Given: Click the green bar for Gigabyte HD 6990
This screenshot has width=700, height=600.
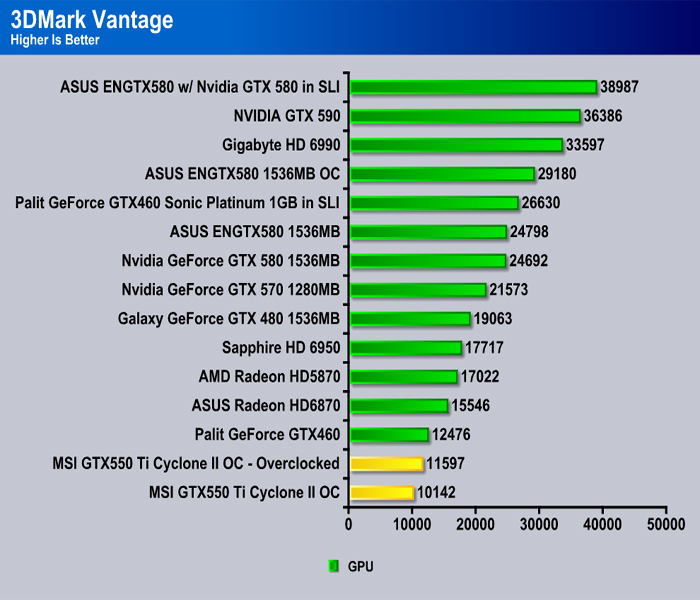Looking at the screenshot, I should 456,145.
